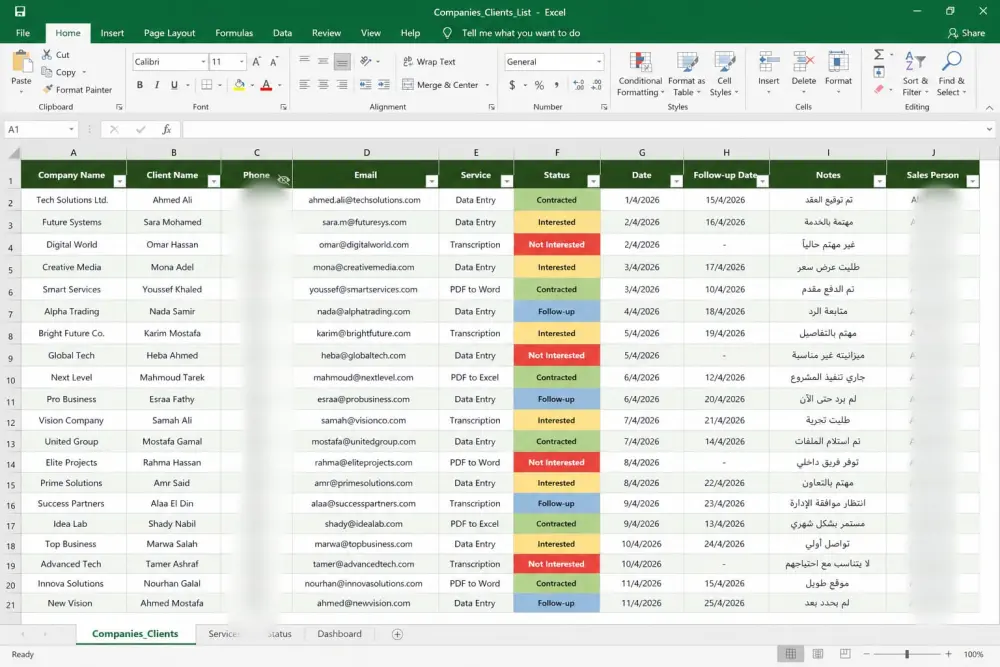Switch to the Insert ribbon tab
1000x667 pixels.
pos(112,33)
